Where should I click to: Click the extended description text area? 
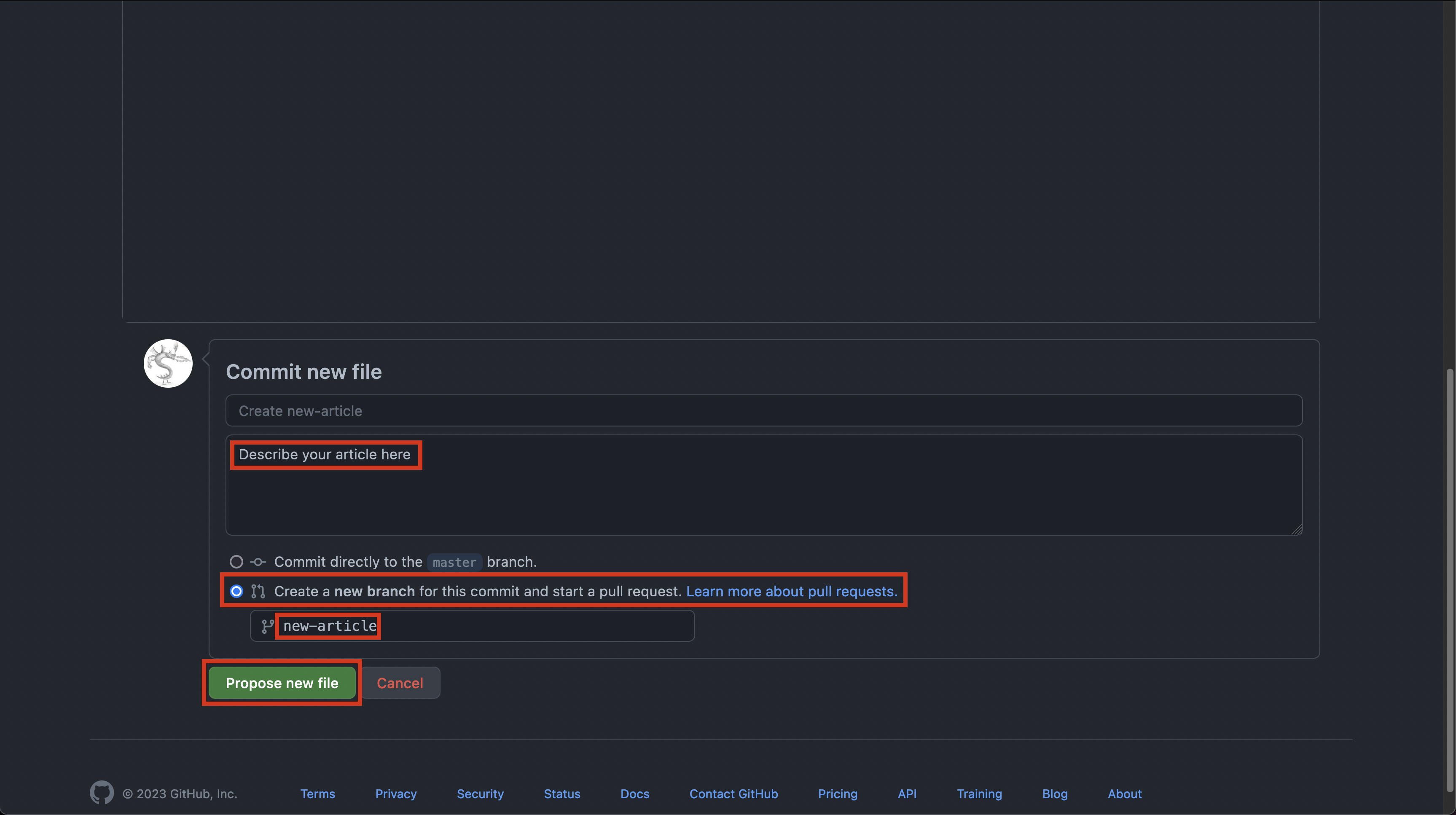[x=763, y=492]
